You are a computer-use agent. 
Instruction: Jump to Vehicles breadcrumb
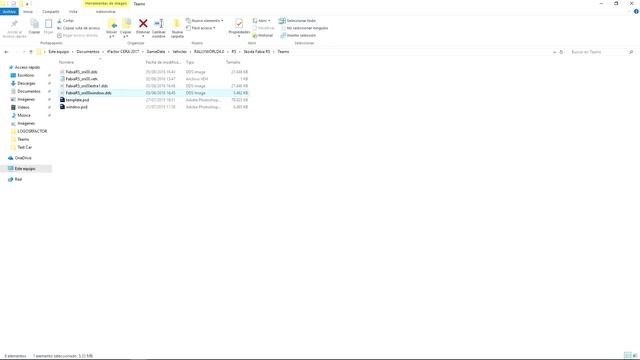(180, 52)
